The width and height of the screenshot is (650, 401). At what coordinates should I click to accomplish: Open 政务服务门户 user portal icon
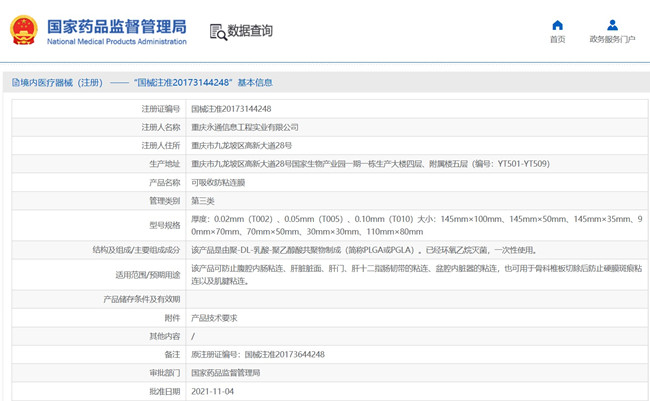pyautogui.click(x=612, y=25)
